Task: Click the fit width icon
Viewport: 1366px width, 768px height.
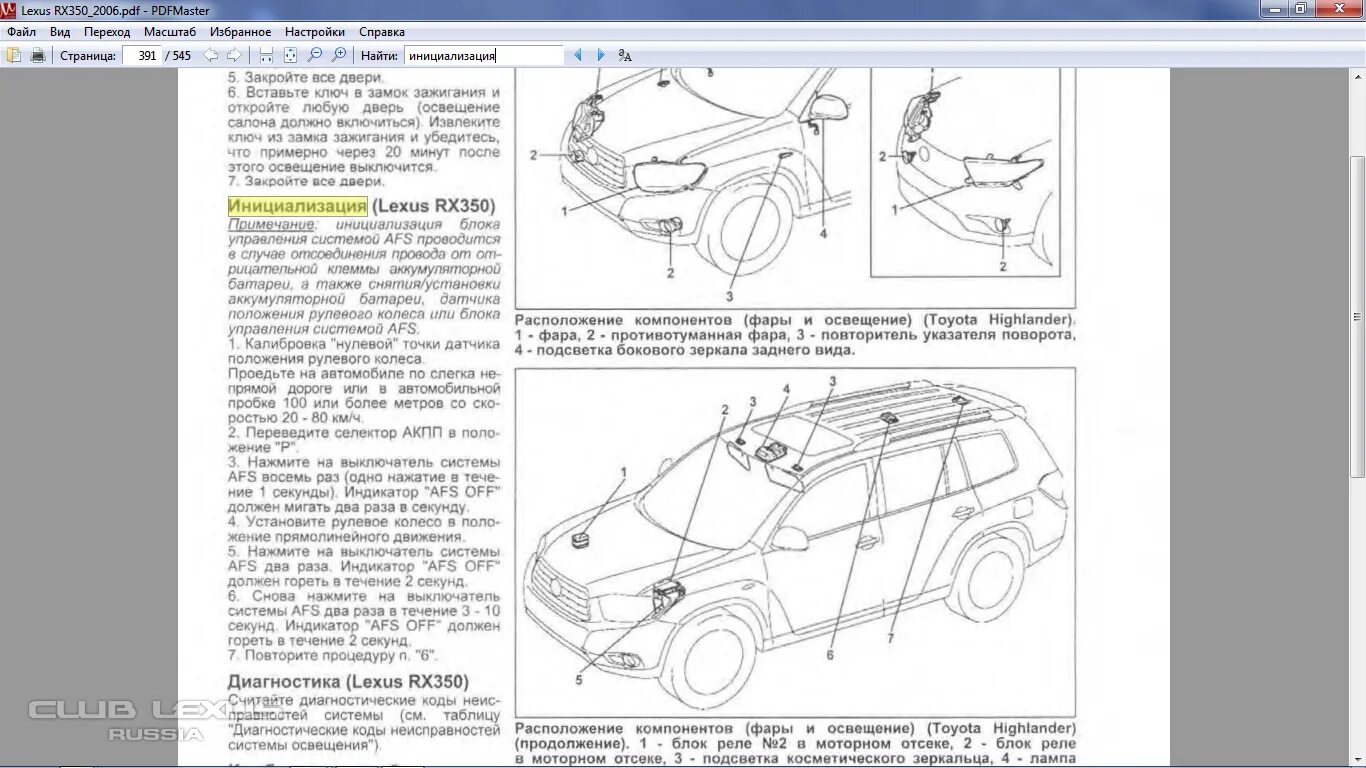Action: (266, 55)
